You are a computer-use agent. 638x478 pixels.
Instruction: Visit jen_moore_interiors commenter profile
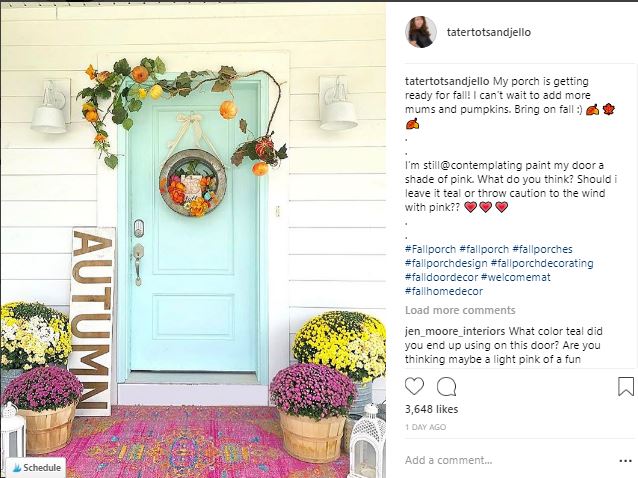455,332
